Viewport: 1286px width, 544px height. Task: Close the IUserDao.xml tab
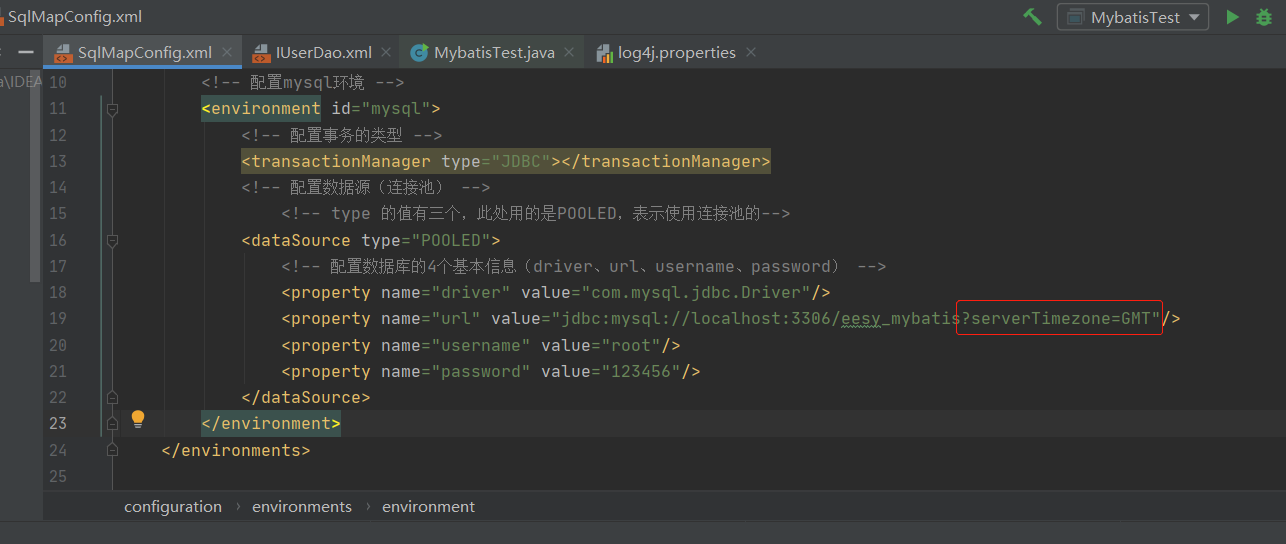point(388,52)
